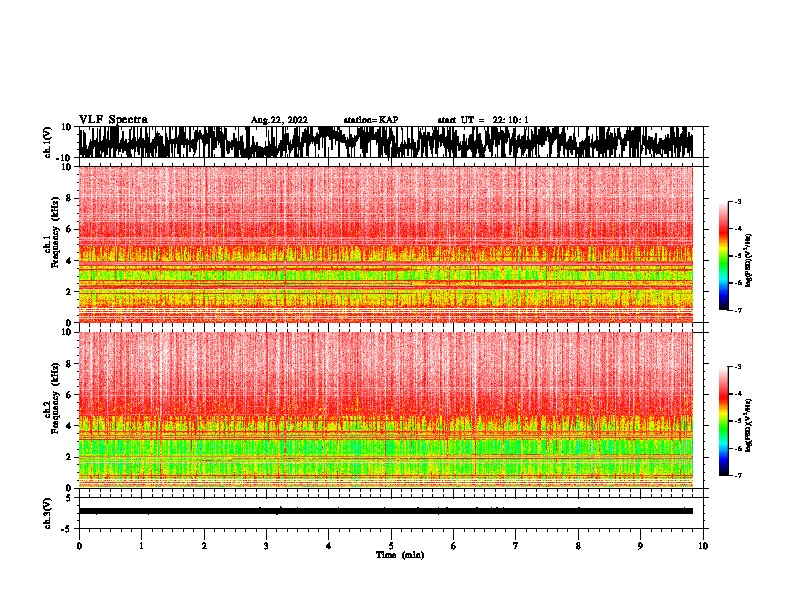Click the 'VLF Spectra' title text
792x612 pixels.
[113, 119]
